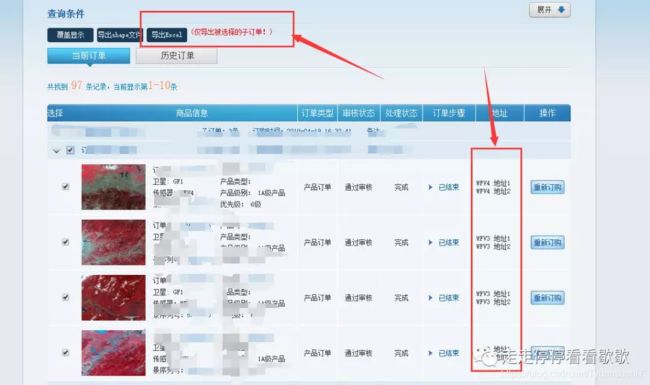
Task: Toggle checkbox of the fourth product row
Action: pos(65,353)
